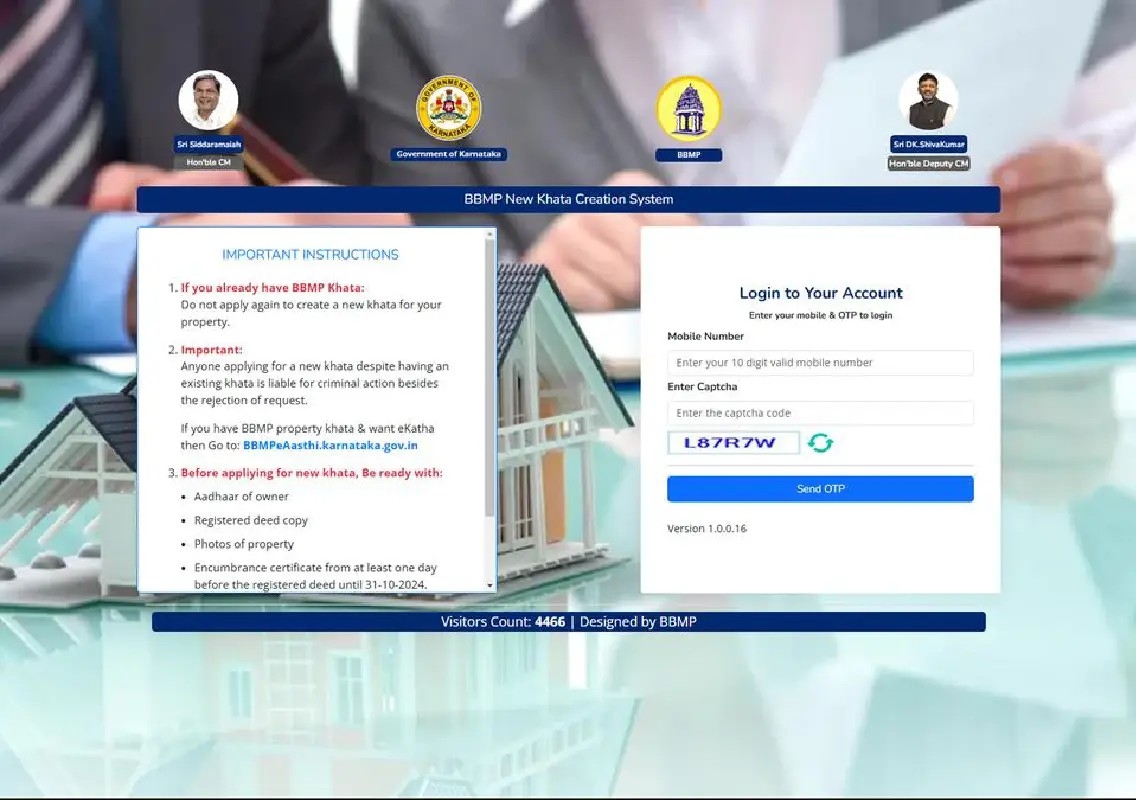Click the 'Registered deed copy' bullet
The image size is (1136, 800).
pos(251,520)
